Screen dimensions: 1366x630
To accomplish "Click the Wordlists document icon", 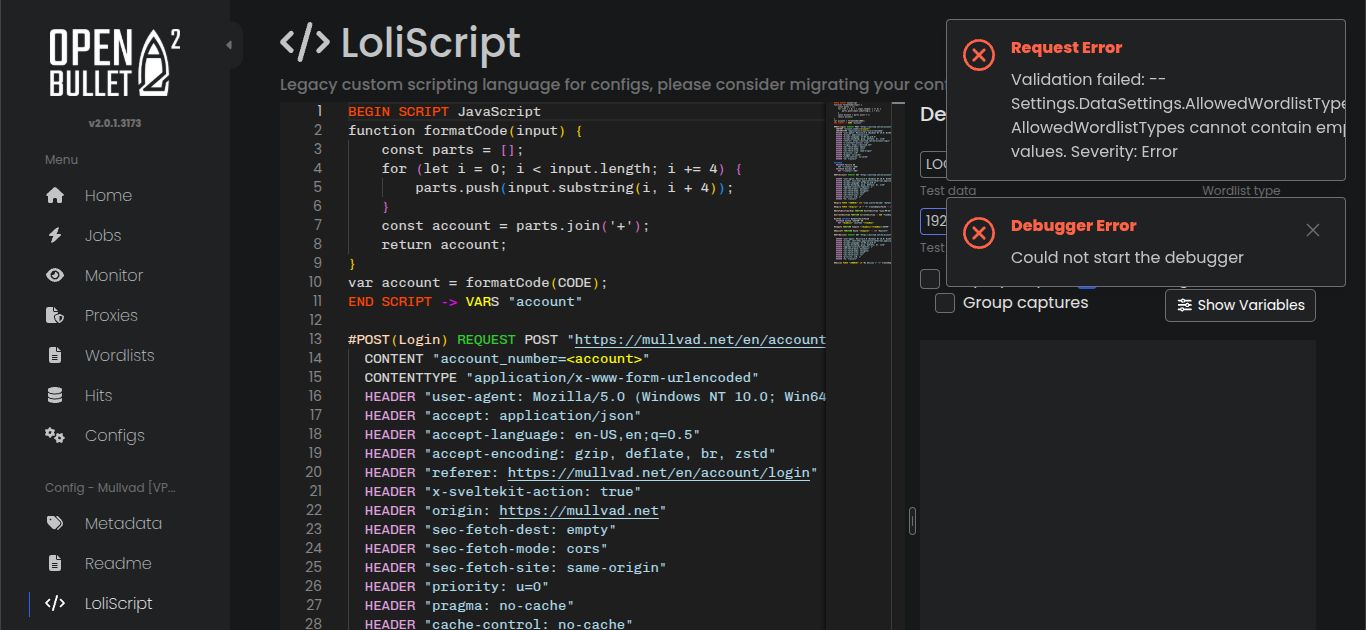I will click(55, 355).
